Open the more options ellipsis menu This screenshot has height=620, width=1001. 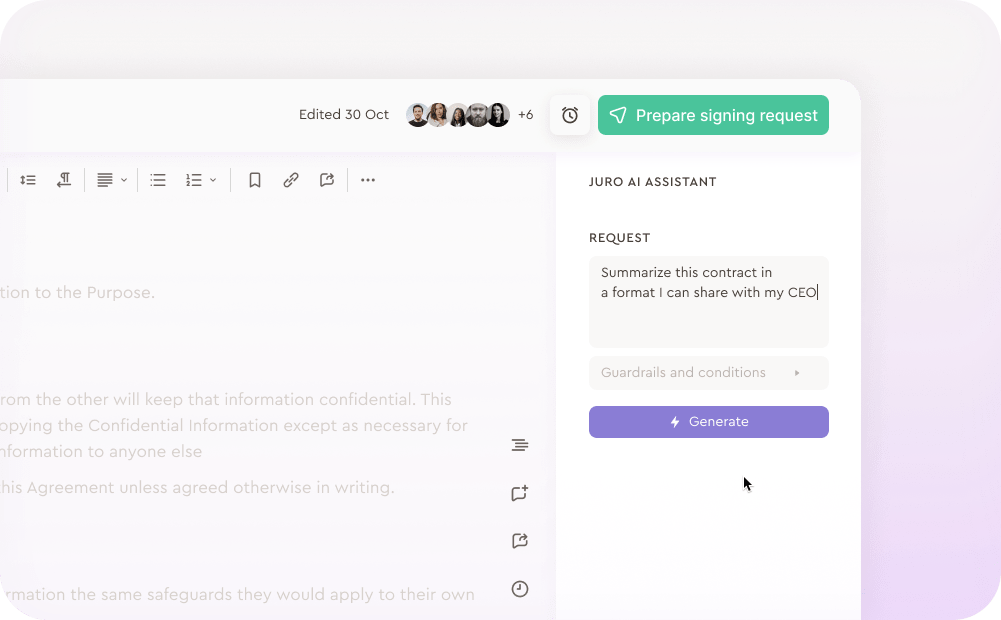(368, 180)
